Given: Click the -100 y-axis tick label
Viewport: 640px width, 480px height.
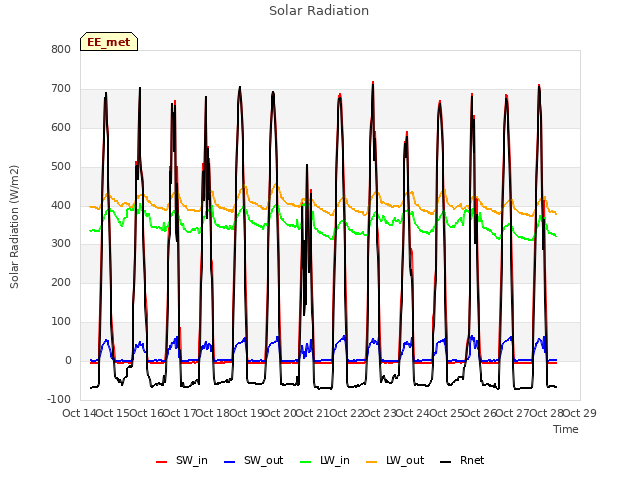Looking at the screenshot, I should click(59, 399).
